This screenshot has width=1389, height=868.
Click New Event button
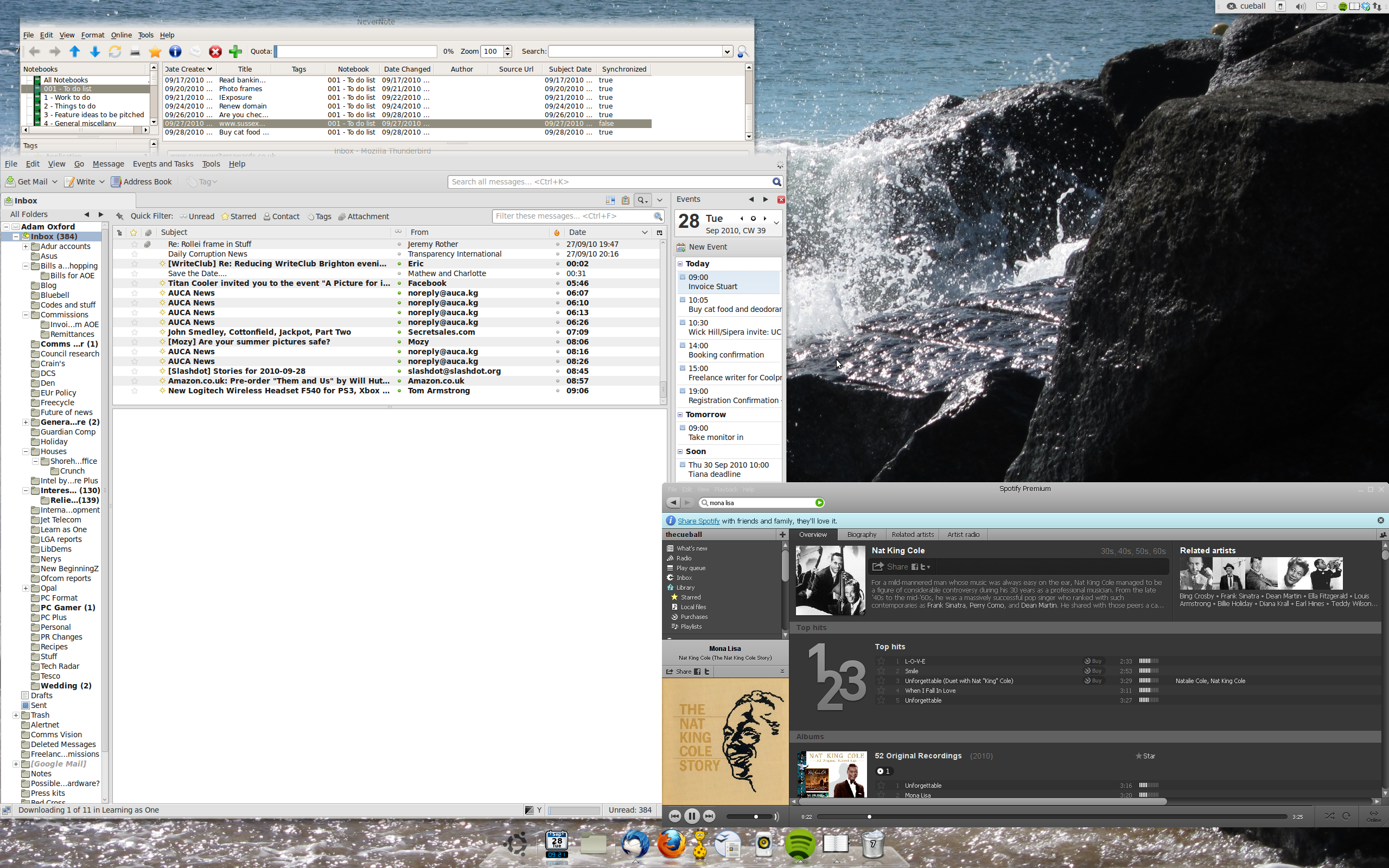pyautogui.click(x=702, y=247)
